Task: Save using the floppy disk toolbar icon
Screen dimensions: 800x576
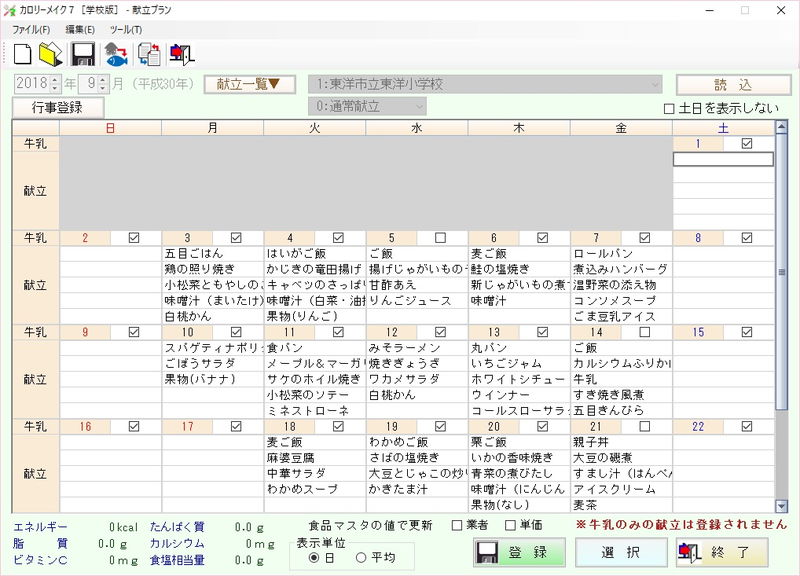Action: pyautogui.click(x=83, y=54)
